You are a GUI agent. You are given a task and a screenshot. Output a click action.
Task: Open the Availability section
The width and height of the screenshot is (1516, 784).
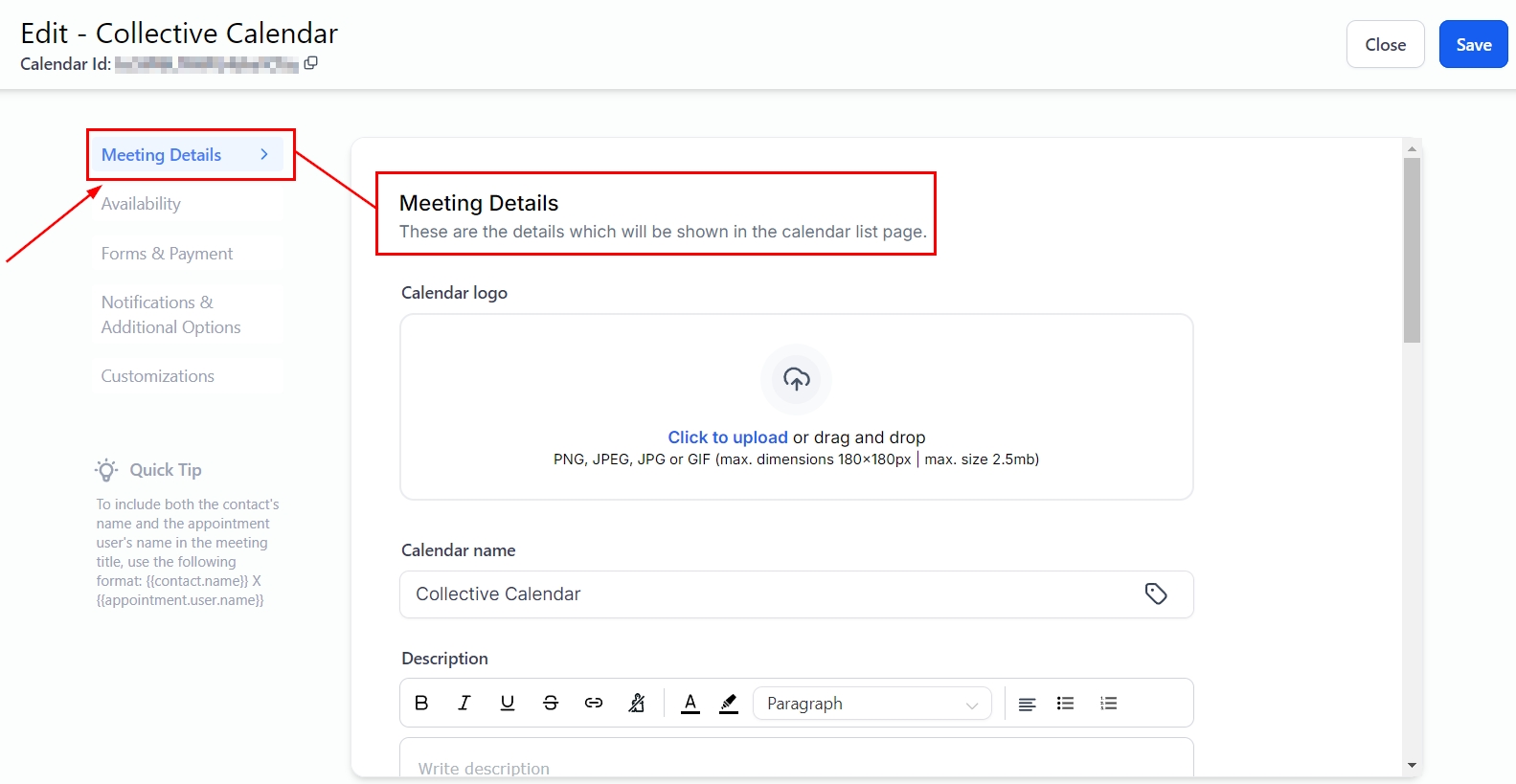tap(141, 204)
